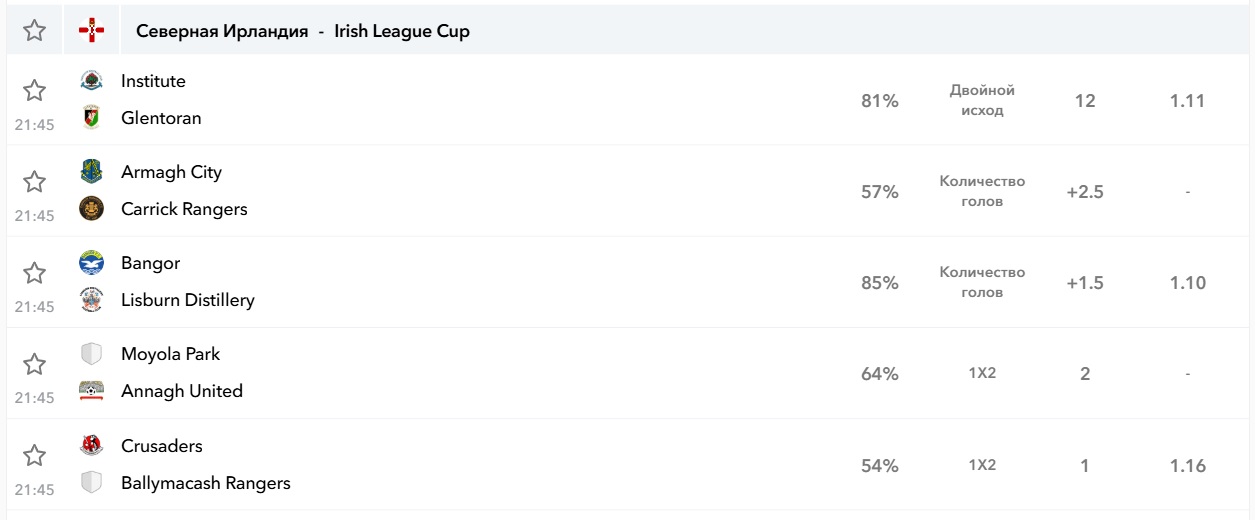Add Bangor vs Lisburn Distillery to favorites
This screenshot has width=1255, height=520.
[x=35, y=273]
